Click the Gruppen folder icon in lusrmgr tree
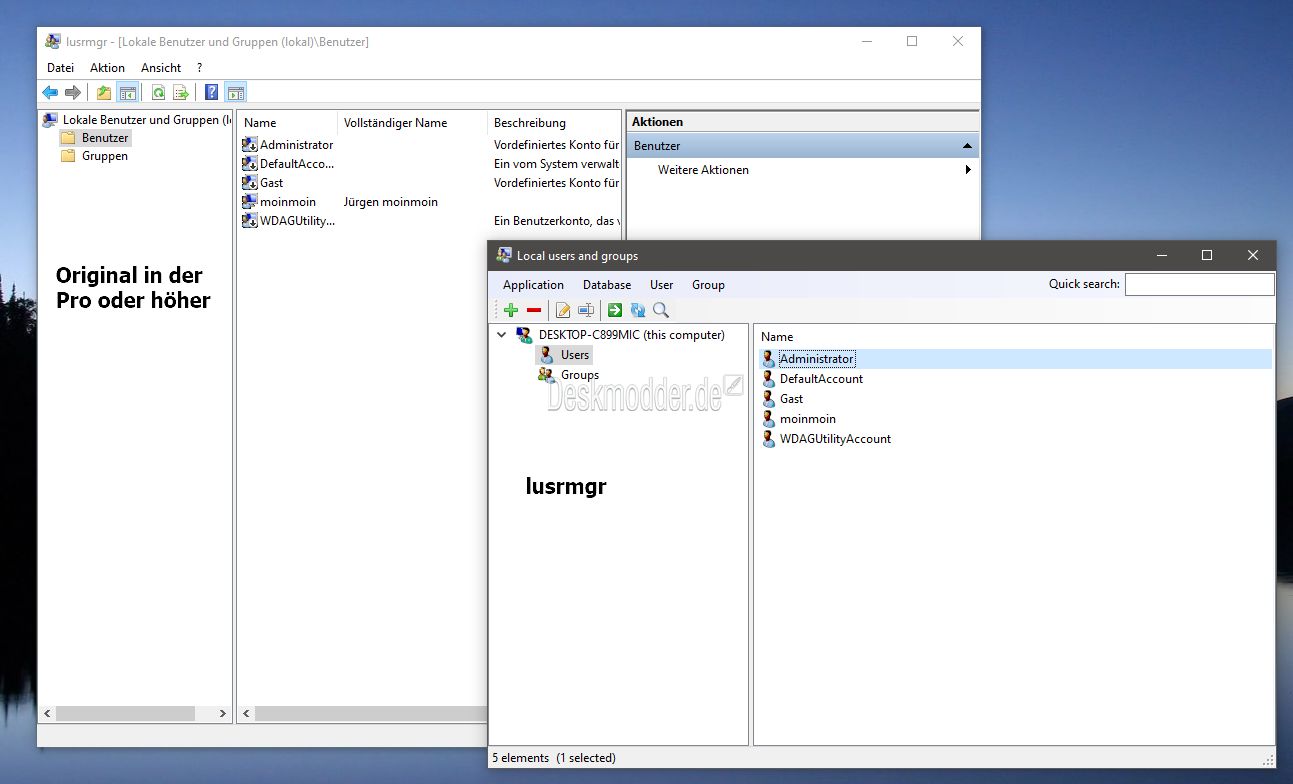 (68, 156)
